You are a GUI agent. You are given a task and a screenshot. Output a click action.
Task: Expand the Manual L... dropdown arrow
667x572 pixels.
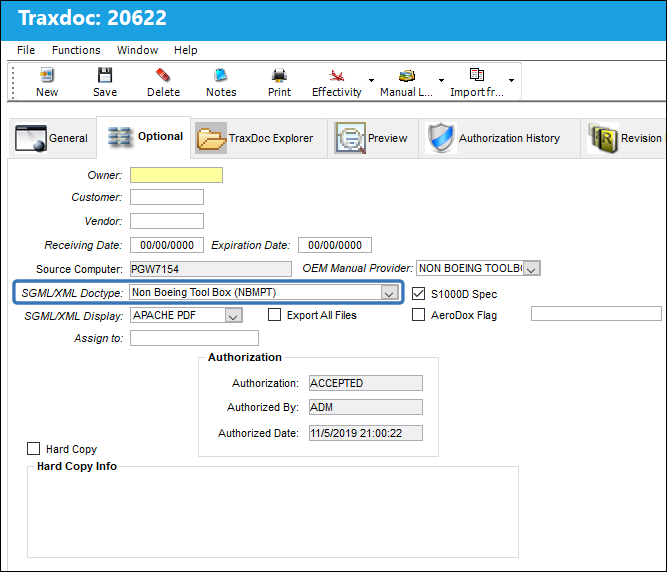[441, 80]
